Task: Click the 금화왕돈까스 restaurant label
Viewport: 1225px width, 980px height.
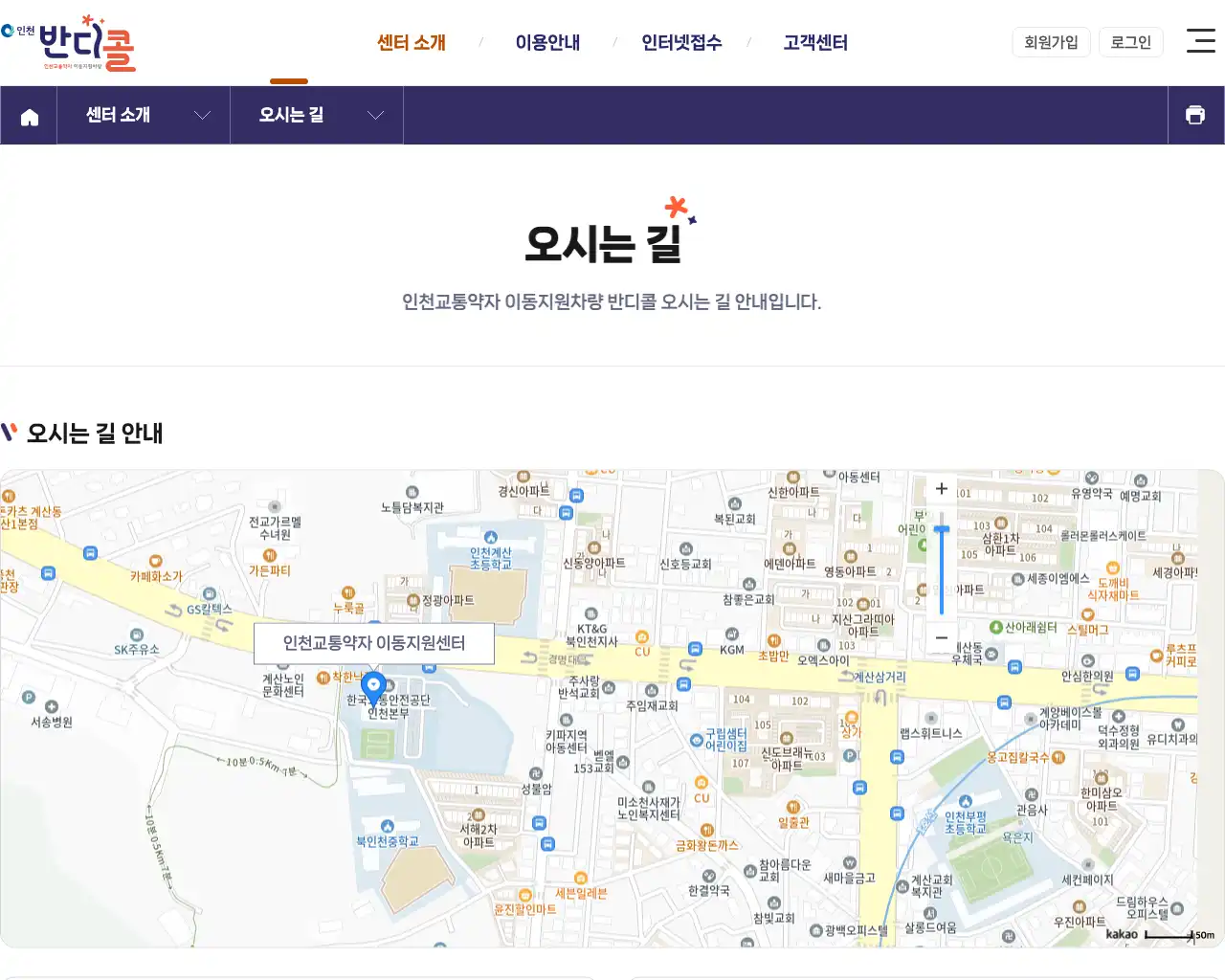Action: coord(707,845)
